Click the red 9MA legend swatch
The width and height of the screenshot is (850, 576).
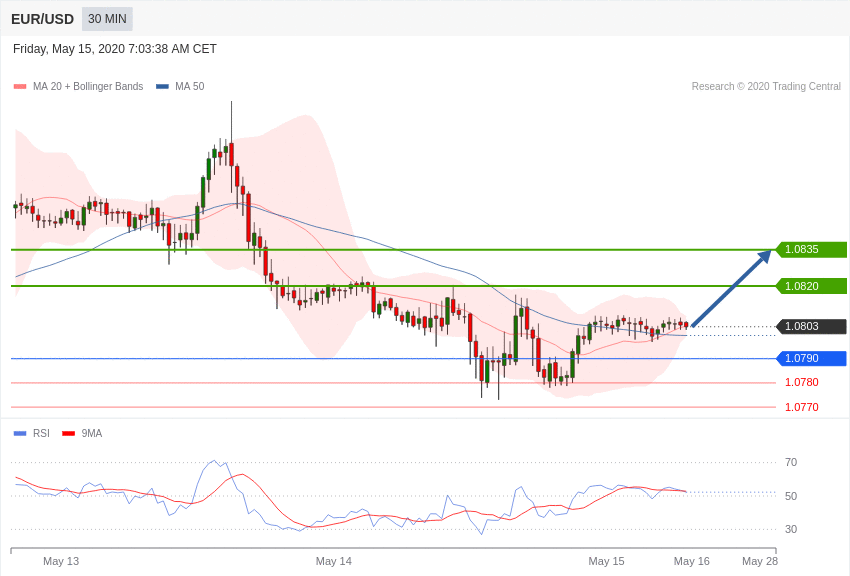click(68, 433)
